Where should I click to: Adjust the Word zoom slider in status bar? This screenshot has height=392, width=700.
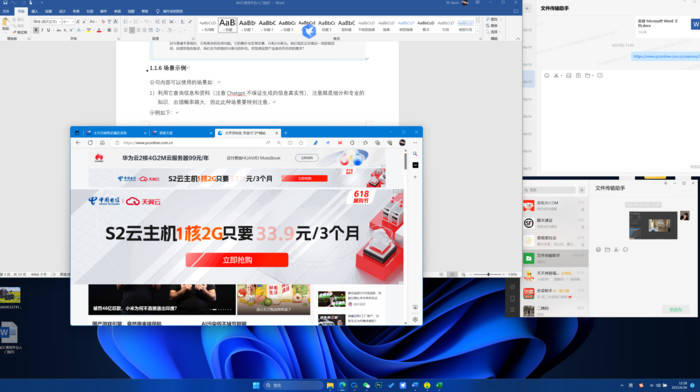pos(489,274)
